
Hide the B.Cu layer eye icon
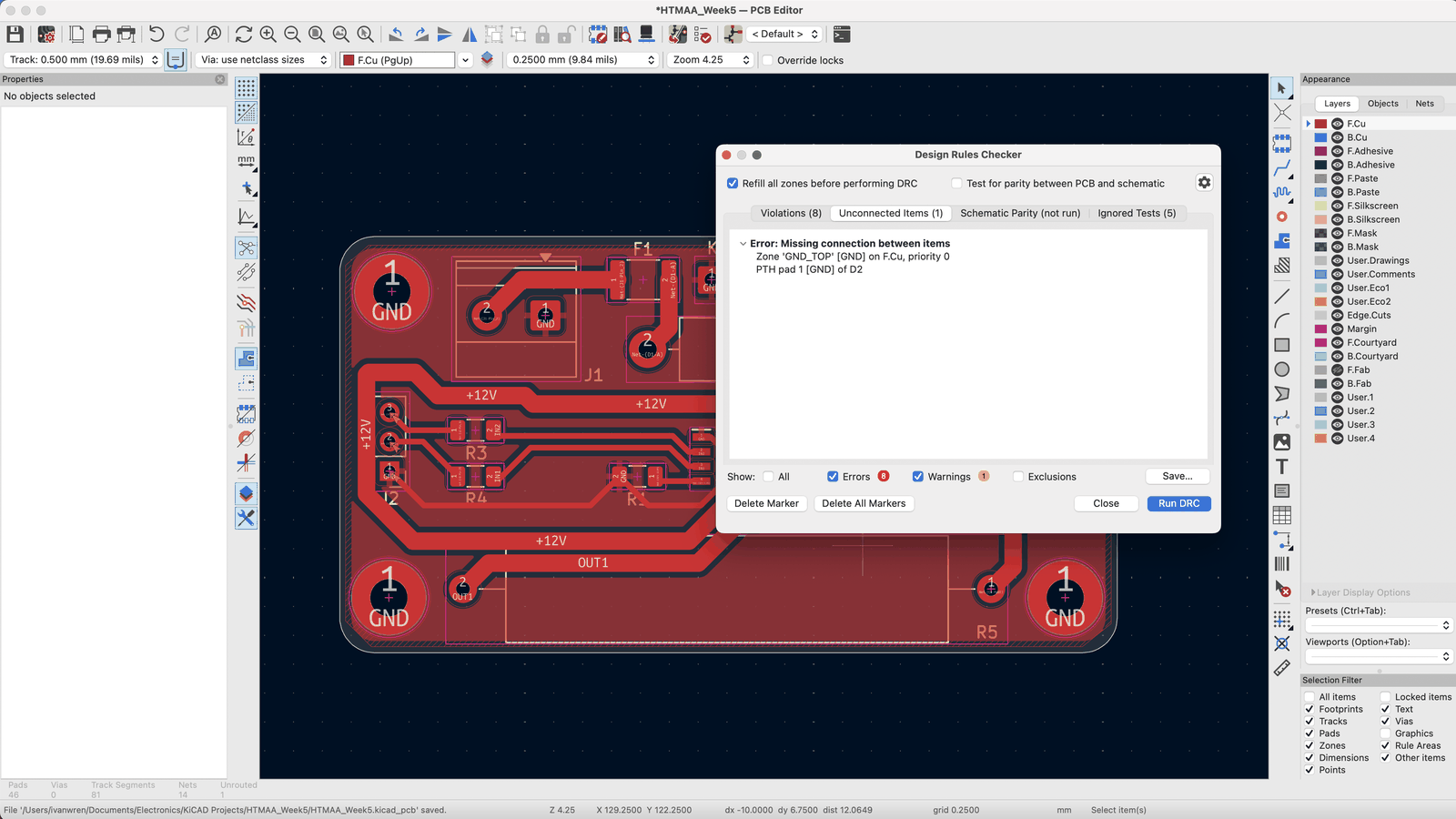click(1338, 137)
